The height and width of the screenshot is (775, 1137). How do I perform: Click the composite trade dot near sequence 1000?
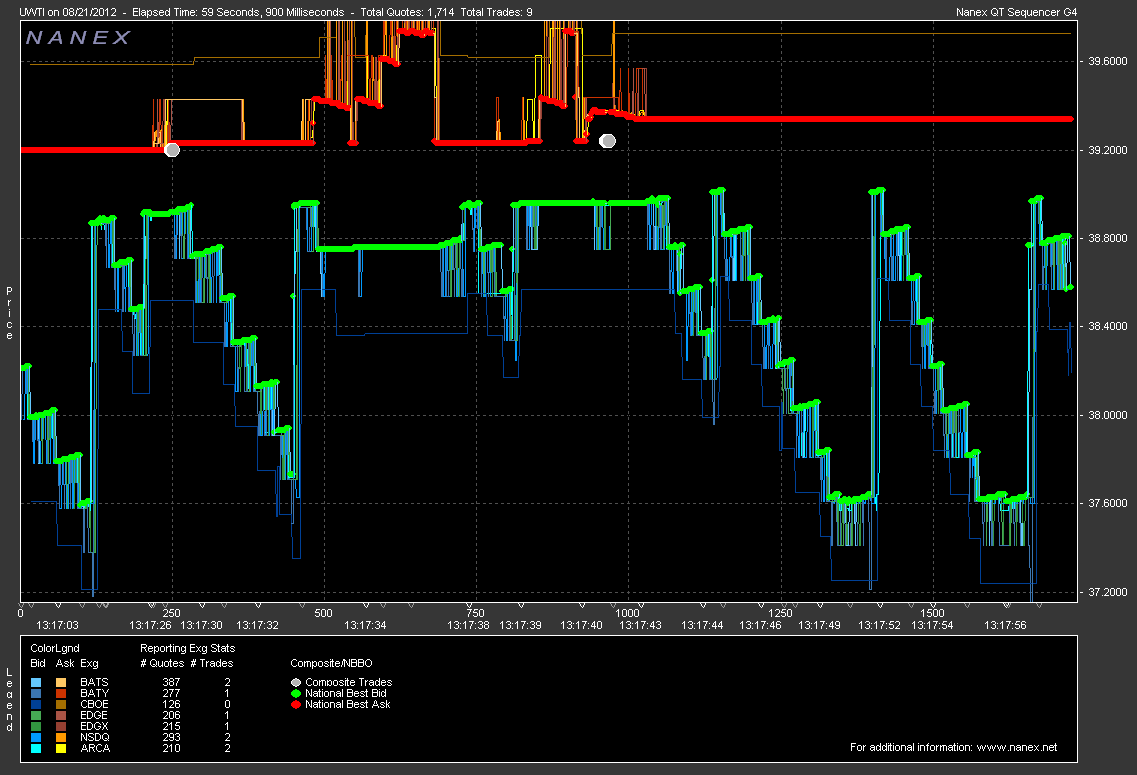point(608,141)
